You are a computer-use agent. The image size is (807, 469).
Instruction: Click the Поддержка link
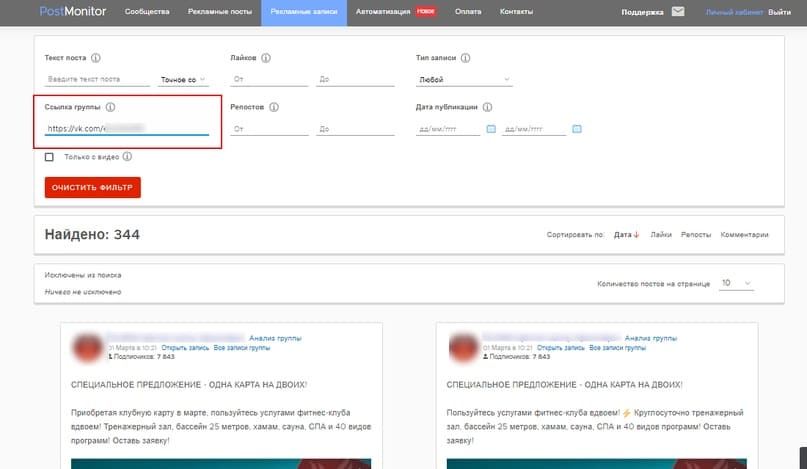tap(642, 12)
